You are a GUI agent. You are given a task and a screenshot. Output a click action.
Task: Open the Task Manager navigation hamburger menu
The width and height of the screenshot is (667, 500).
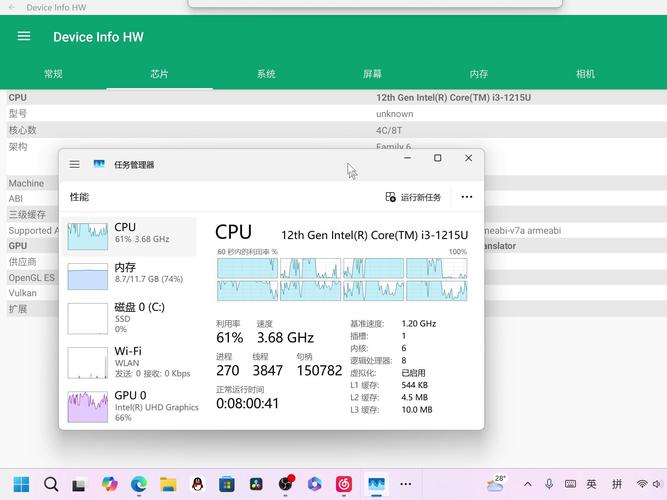click(74, 164)
